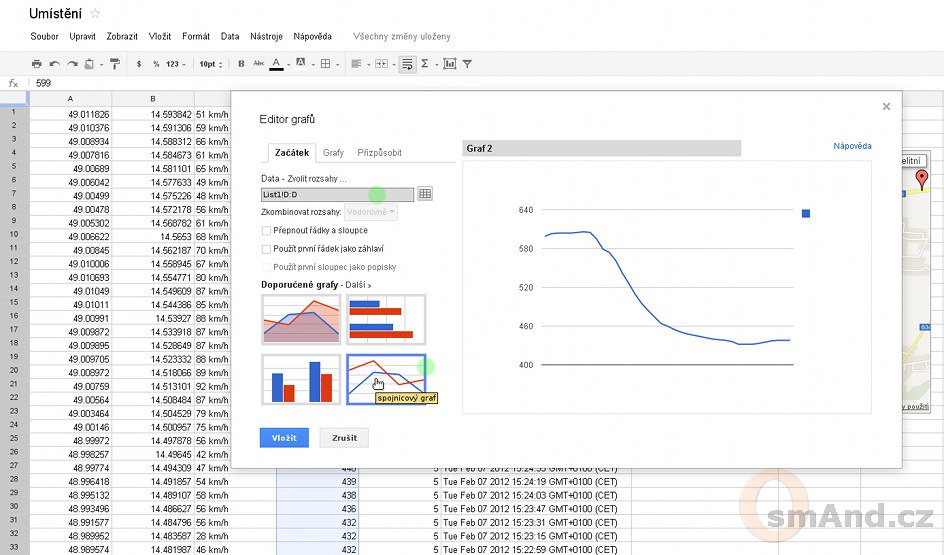Open the merge cells dropdown arrow

(394, 64)
